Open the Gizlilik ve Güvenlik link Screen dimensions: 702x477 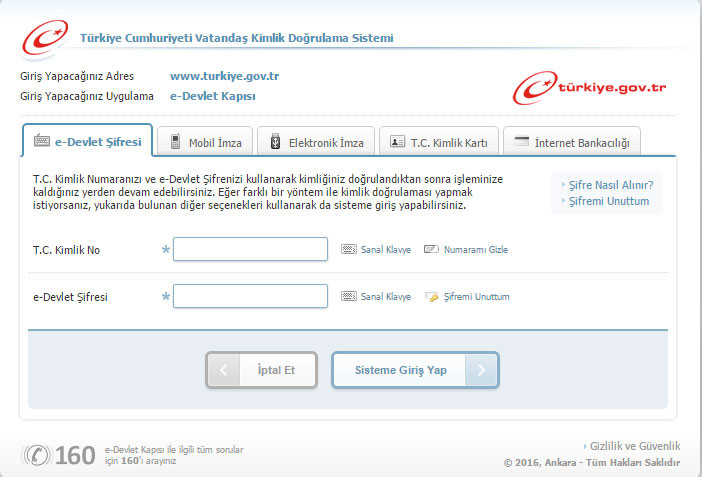click(x=634, y=446)
